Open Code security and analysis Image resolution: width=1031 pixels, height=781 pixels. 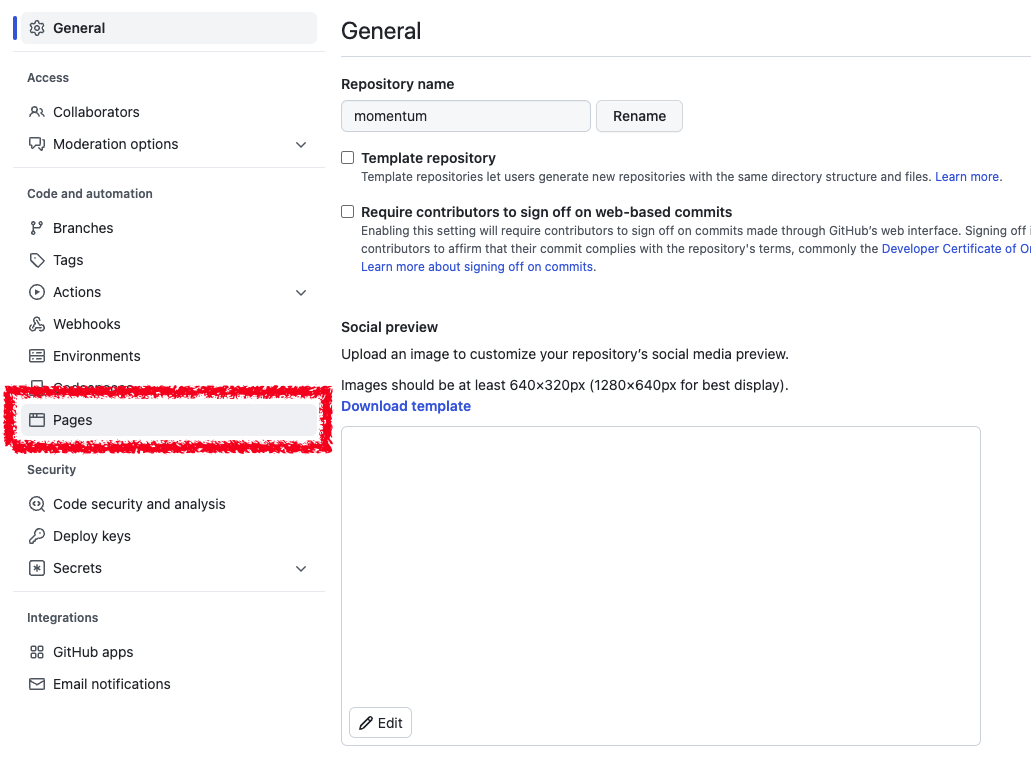(168, 504)
